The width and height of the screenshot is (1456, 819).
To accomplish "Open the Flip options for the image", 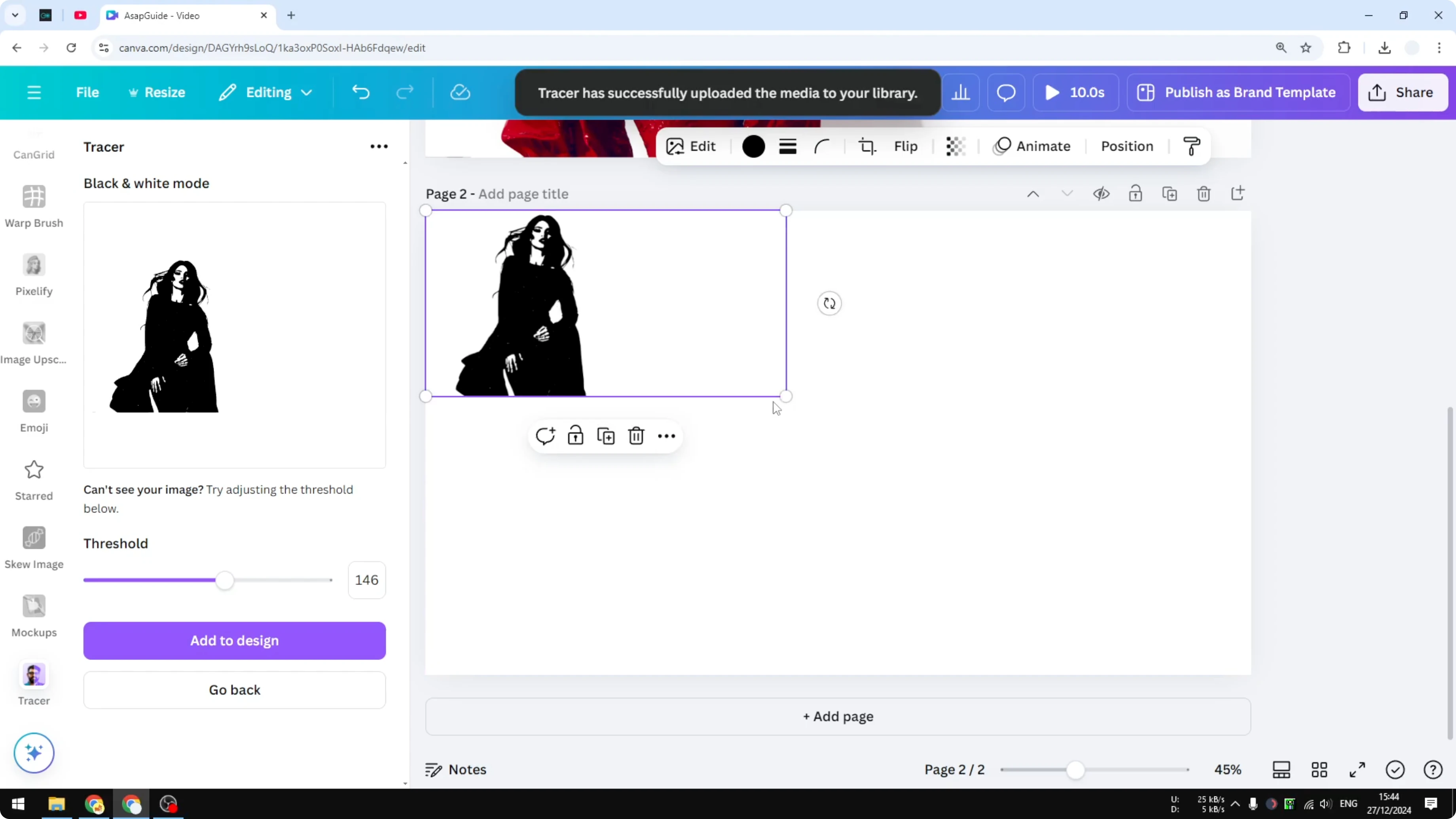I will (905, 146).
